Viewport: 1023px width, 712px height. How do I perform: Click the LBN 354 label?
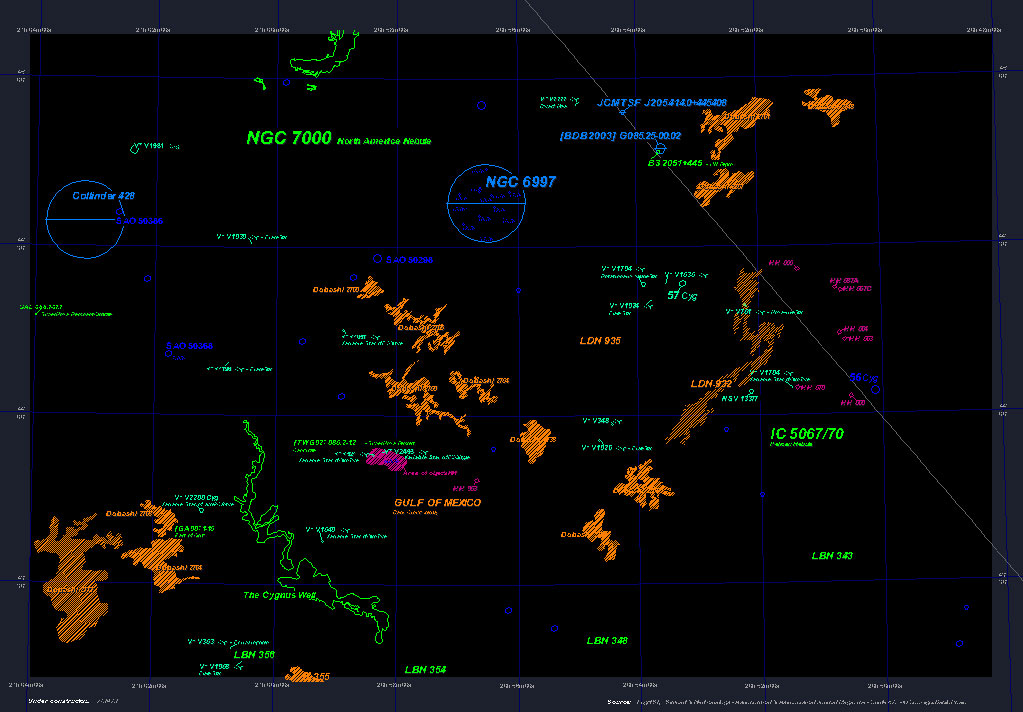(425, 669)
